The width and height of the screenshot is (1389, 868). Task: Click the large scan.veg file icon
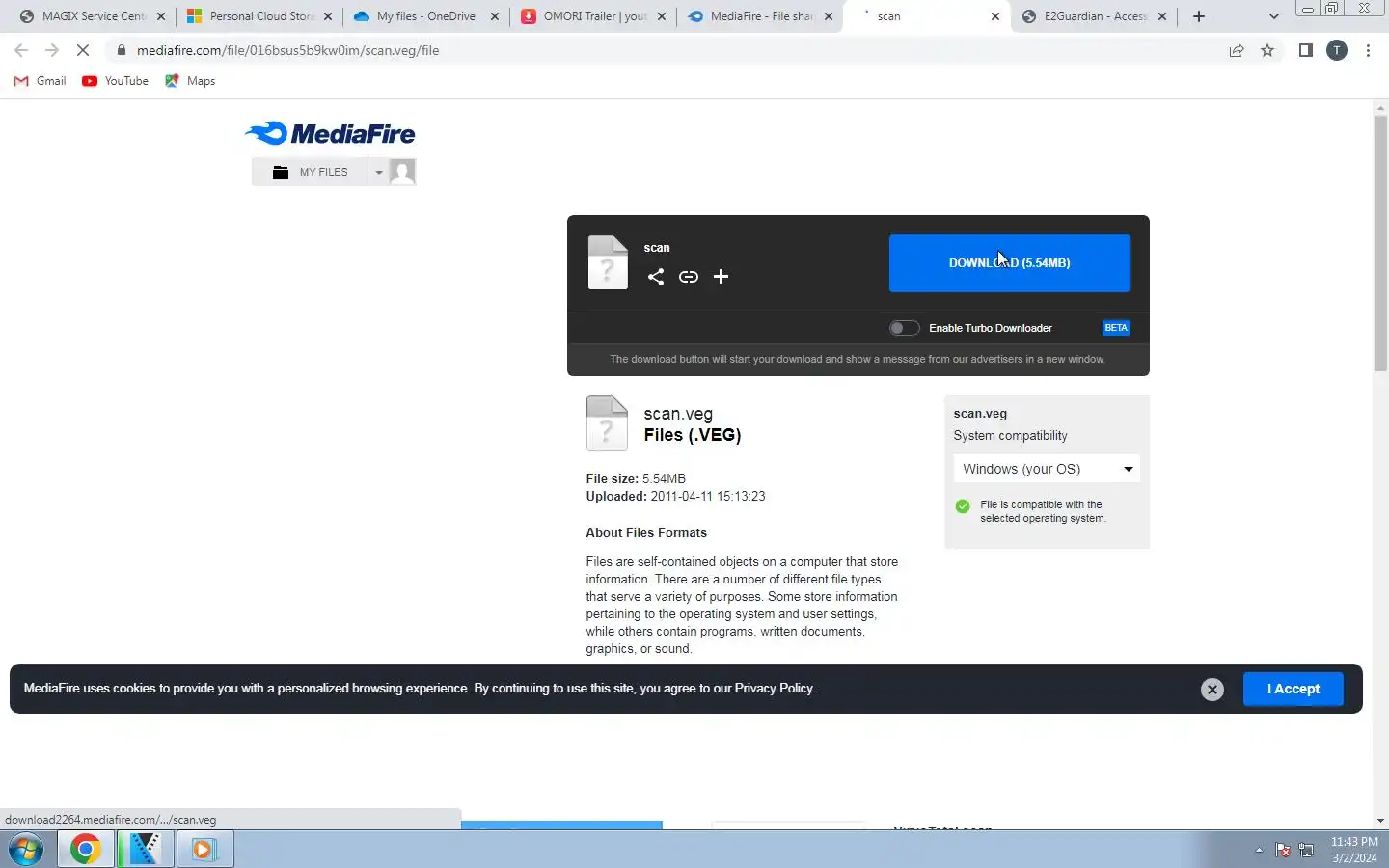point(607,423)
